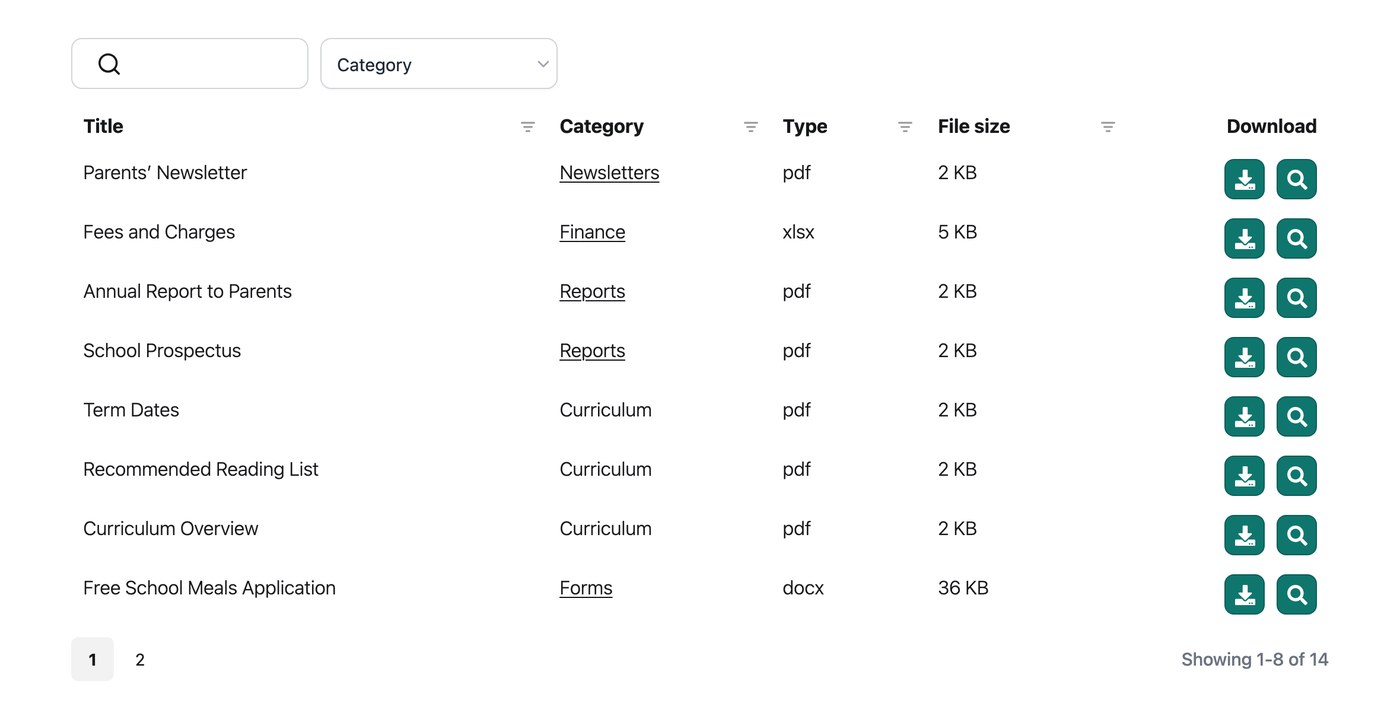Open the Category dropdown filter
The height and width of the screenshot is (719, 1400).
pyautogui.click(x=438, y=64)
